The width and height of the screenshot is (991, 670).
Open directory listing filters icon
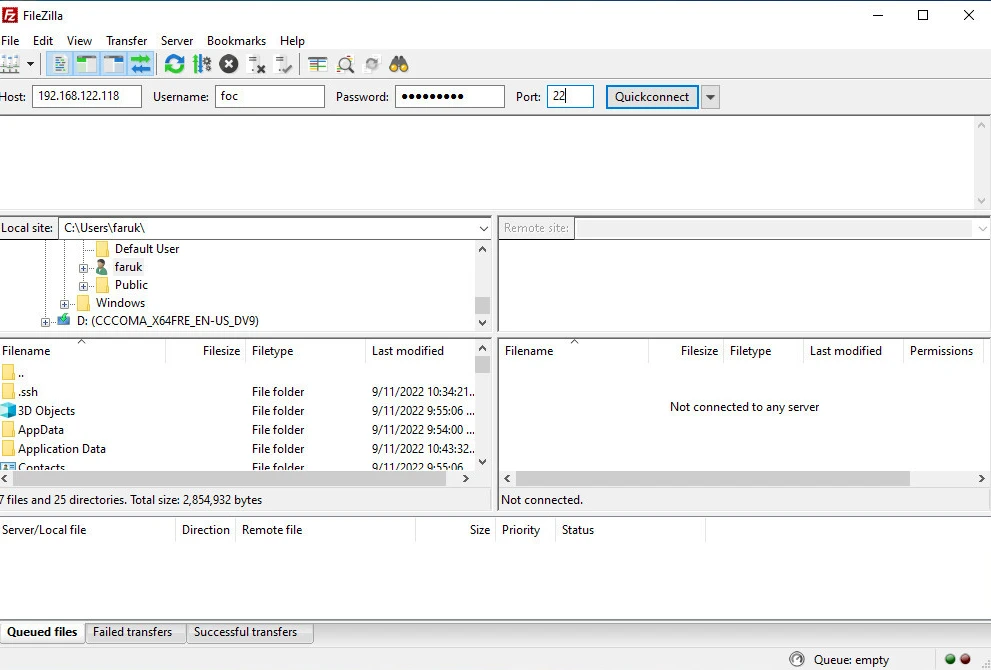(x=318, y=64)
